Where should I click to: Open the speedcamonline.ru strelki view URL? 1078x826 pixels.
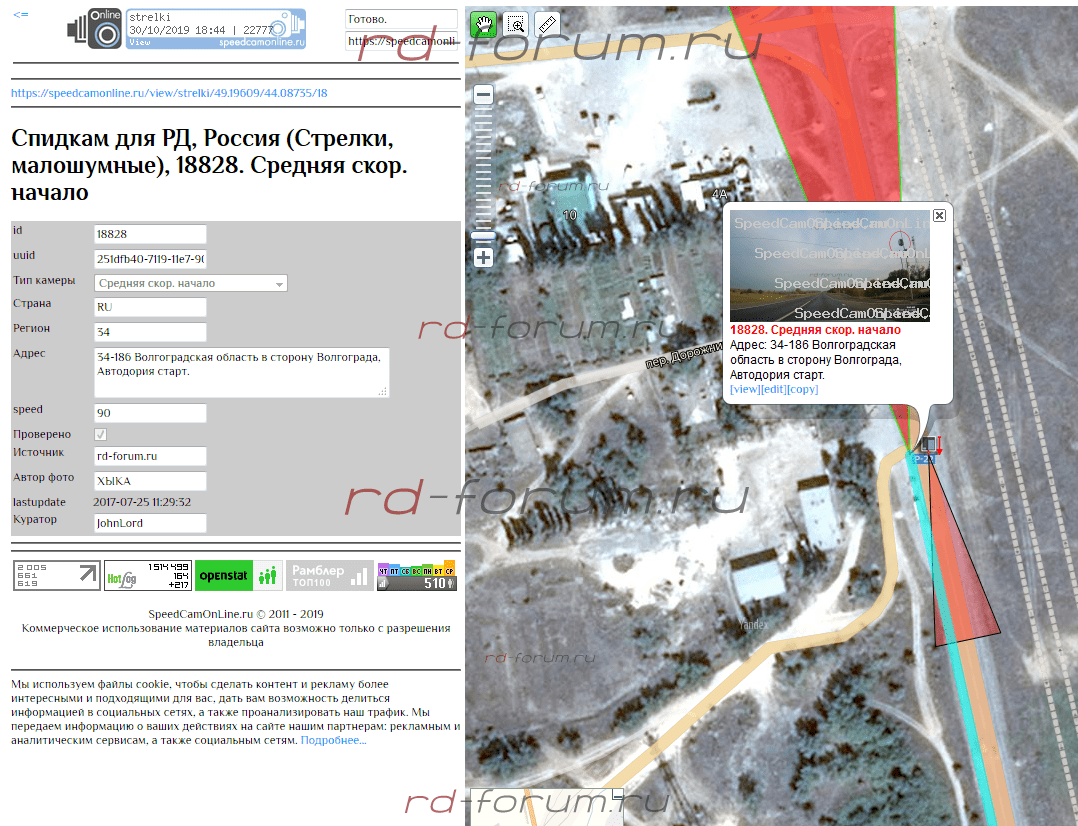[x=169, y=93]
